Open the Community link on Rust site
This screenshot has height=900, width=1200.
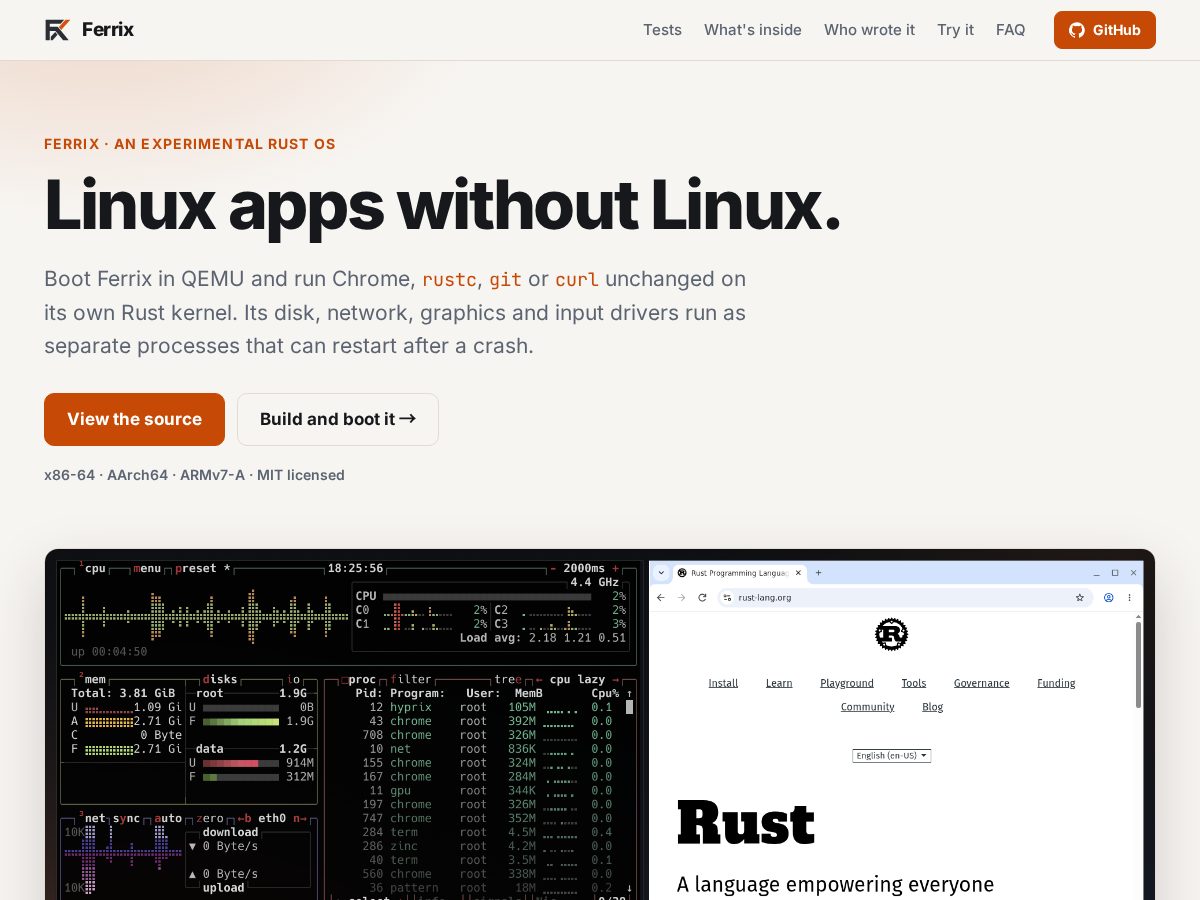868,707
